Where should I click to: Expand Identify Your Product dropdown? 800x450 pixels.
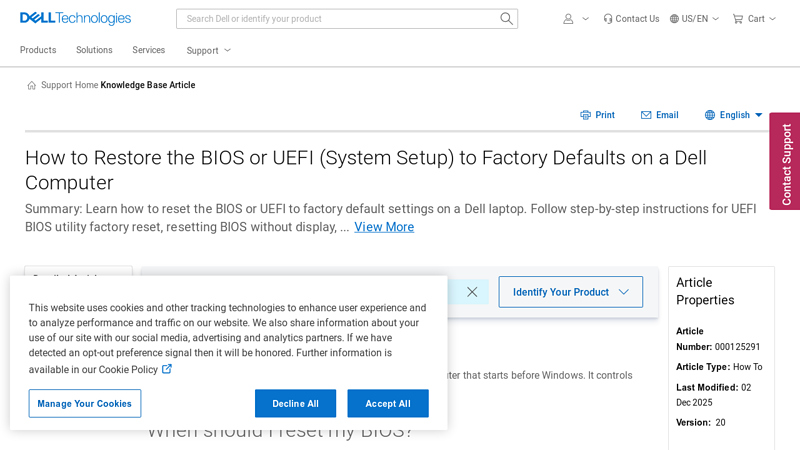coord(570,292)
